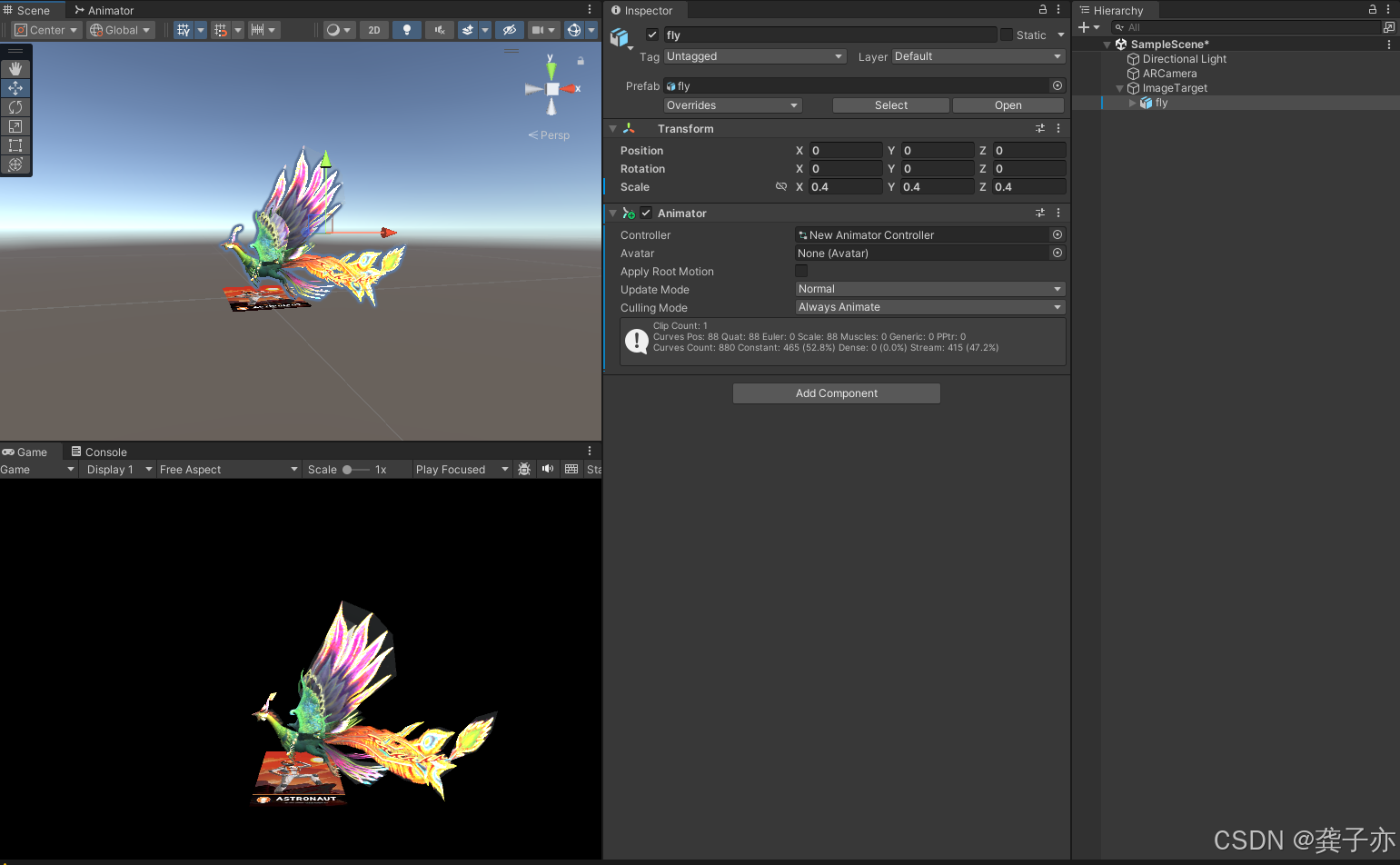Select the Rect tool
The image size is (1400, 865).
click(15, 145)
